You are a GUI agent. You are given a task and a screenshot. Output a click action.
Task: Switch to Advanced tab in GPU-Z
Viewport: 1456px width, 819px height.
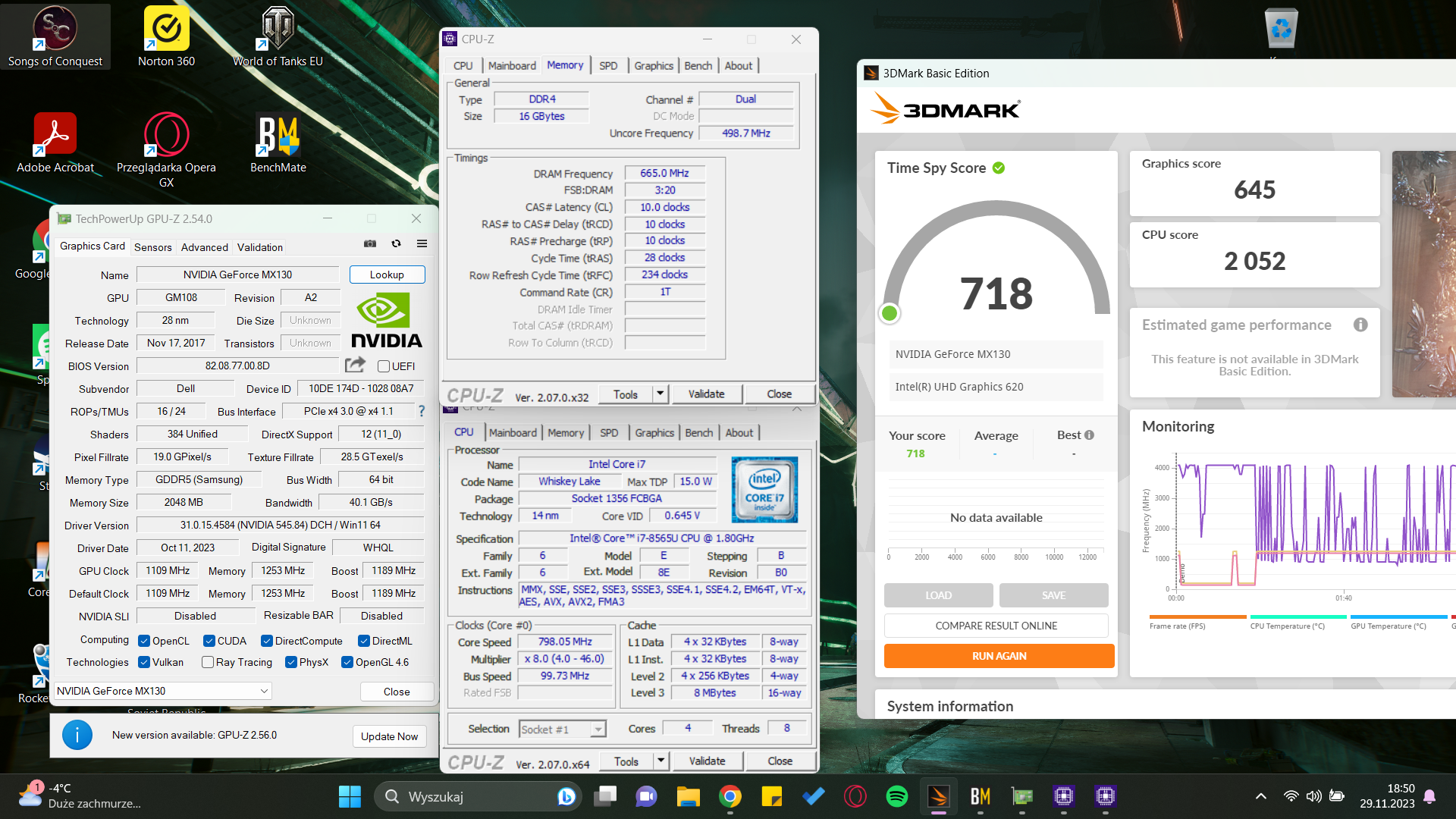[205, 247]
